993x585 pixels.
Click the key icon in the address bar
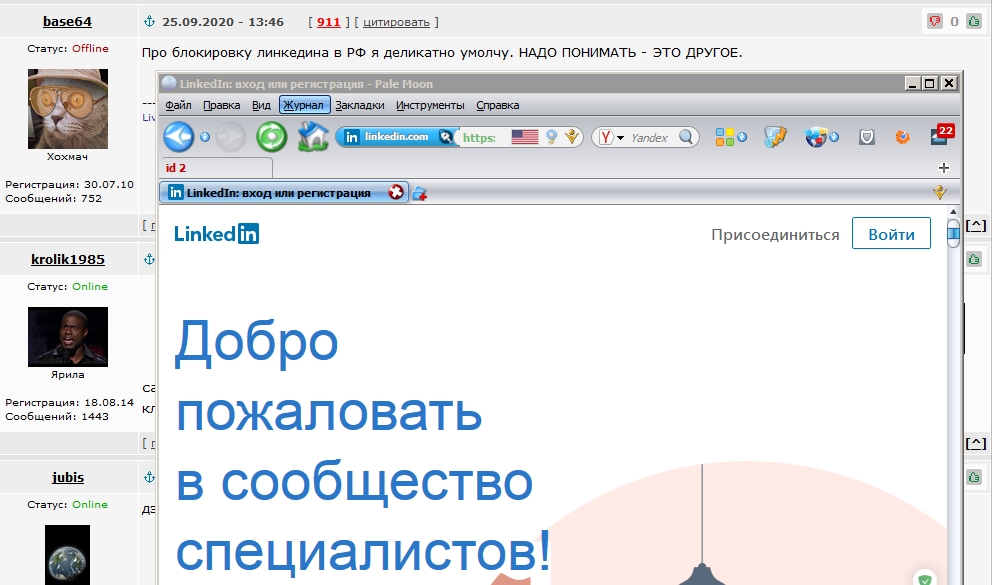(x=446, y=137)
